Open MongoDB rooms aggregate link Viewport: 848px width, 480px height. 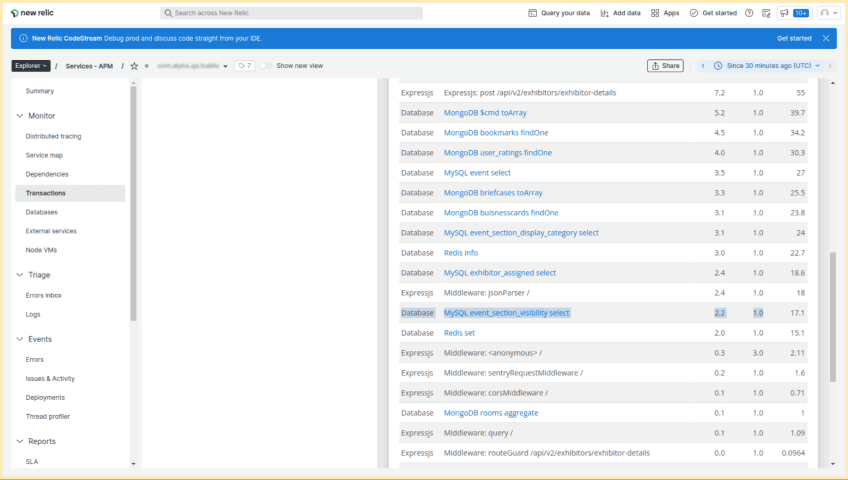tap(491, 412)
